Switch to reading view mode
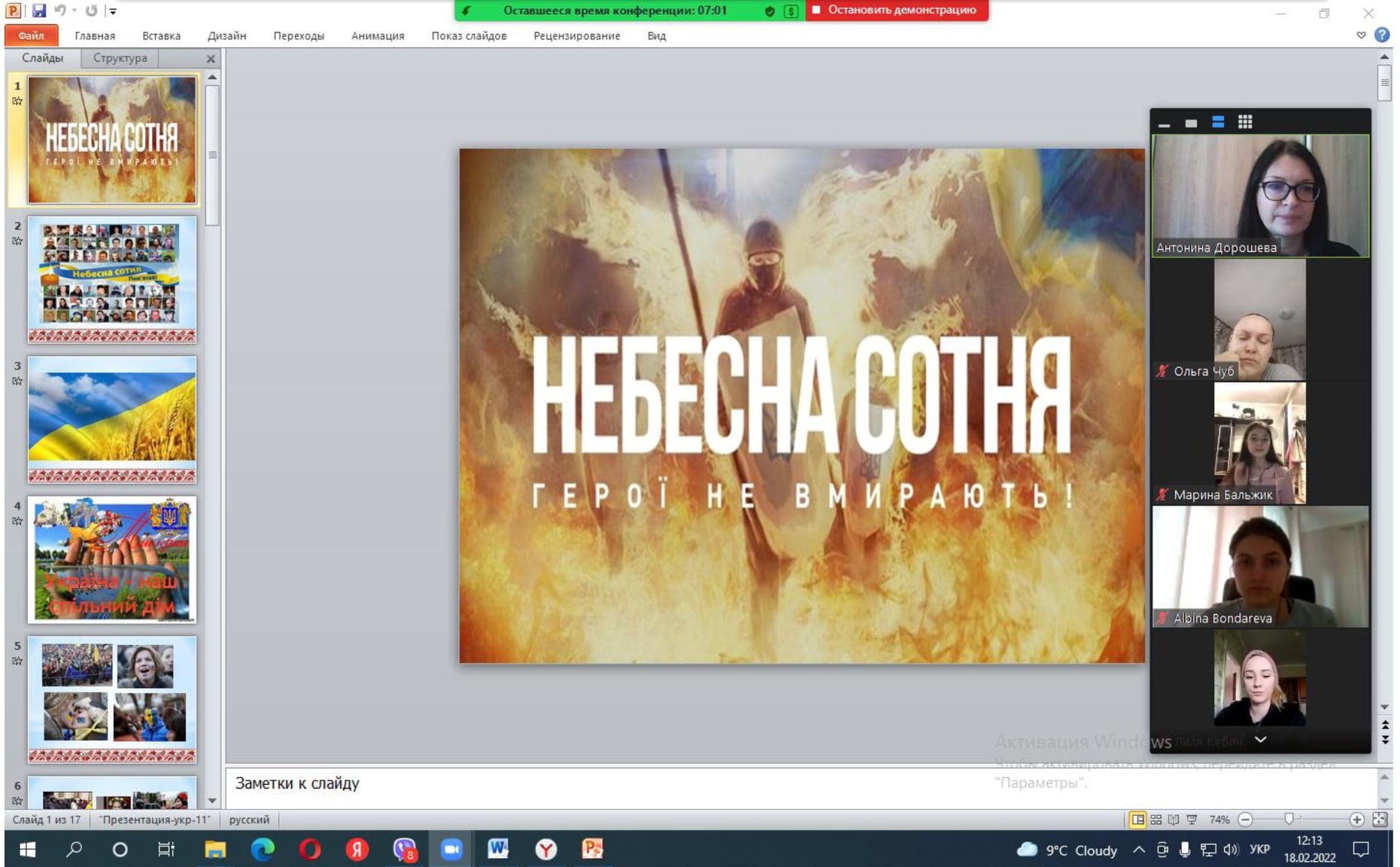The width and height of the screenshot is (1400, 867). (1174, 820)
